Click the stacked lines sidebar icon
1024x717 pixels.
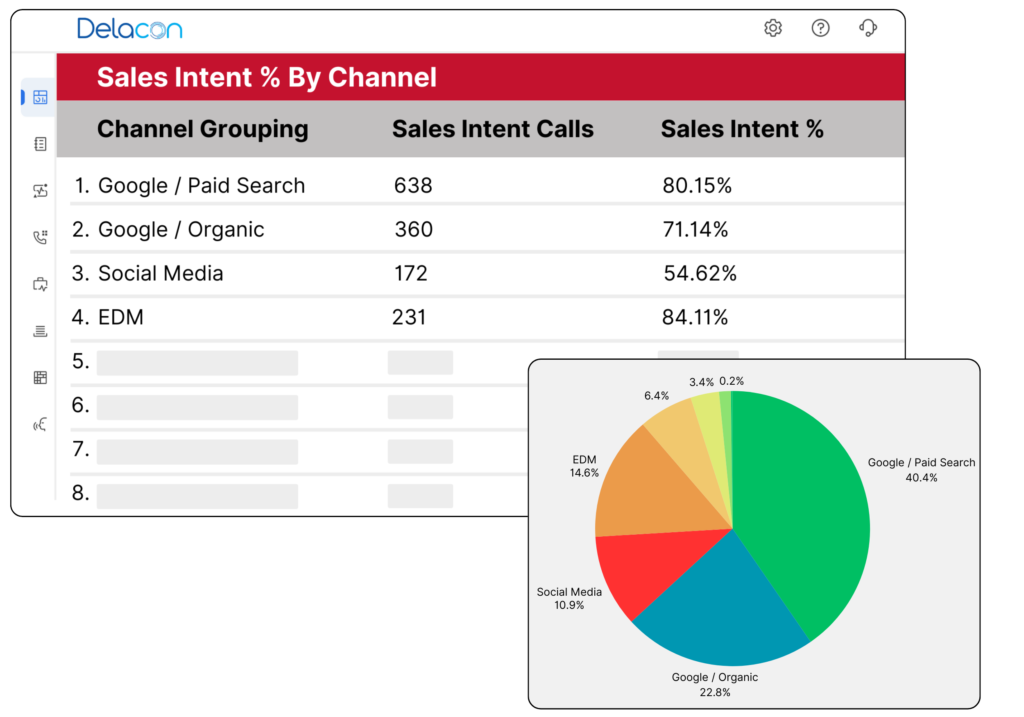point(40,331)
